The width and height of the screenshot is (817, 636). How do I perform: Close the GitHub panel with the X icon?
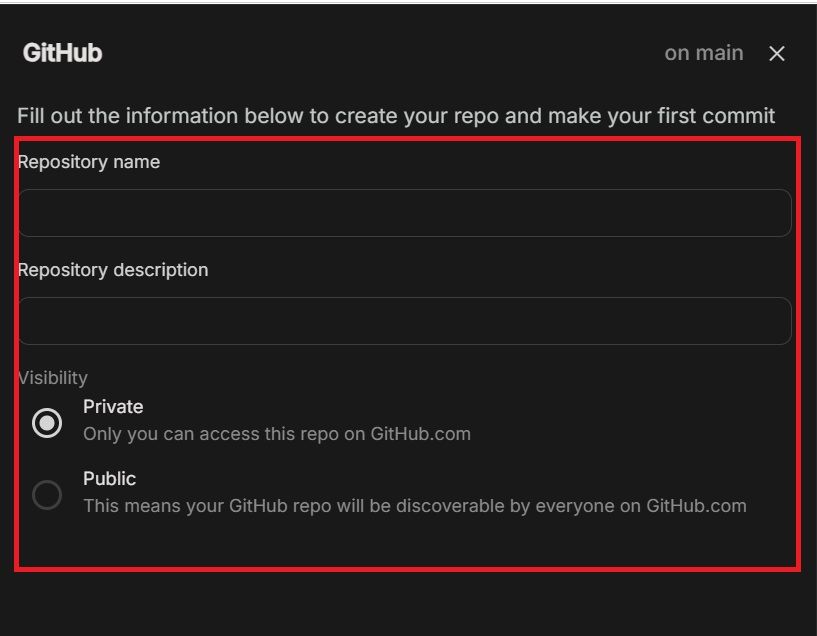777,54
